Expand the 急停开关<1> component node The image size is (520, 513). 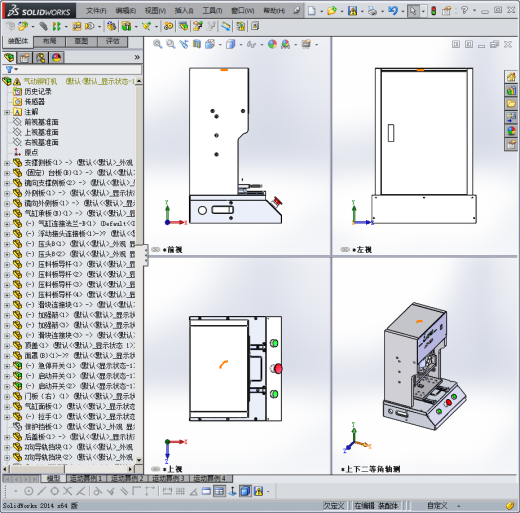(7, 366)
